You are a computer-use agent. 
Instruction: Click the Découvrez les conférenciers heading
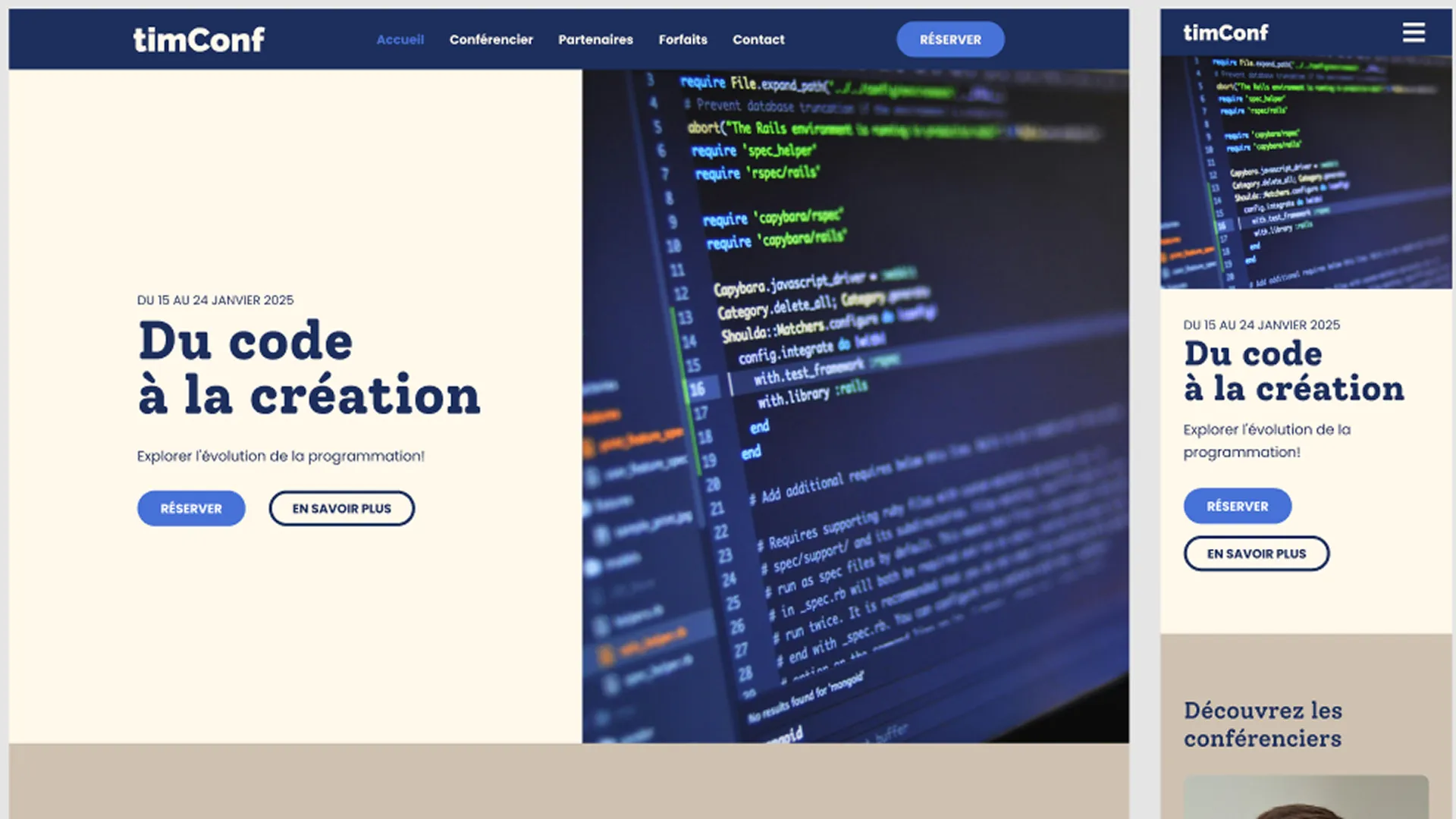[1263, 724]
